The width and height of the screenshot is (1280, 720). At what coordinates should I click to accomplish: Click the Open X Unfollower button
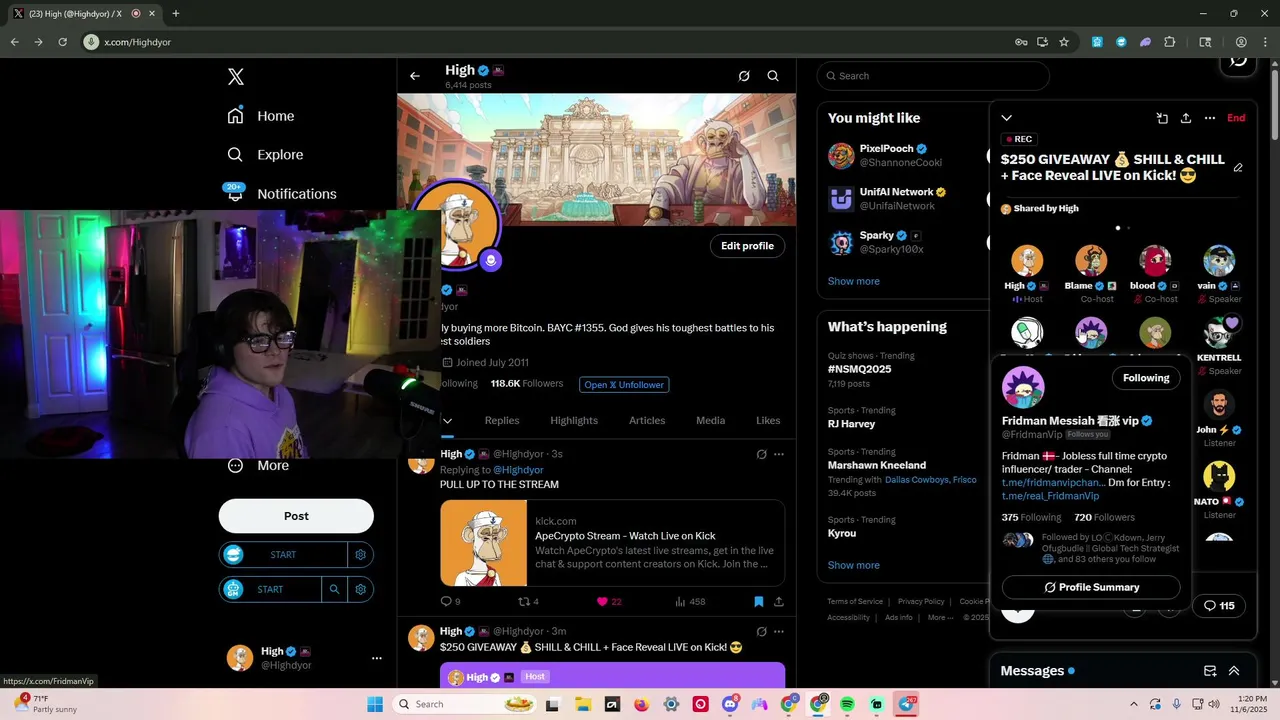(623, 385)
